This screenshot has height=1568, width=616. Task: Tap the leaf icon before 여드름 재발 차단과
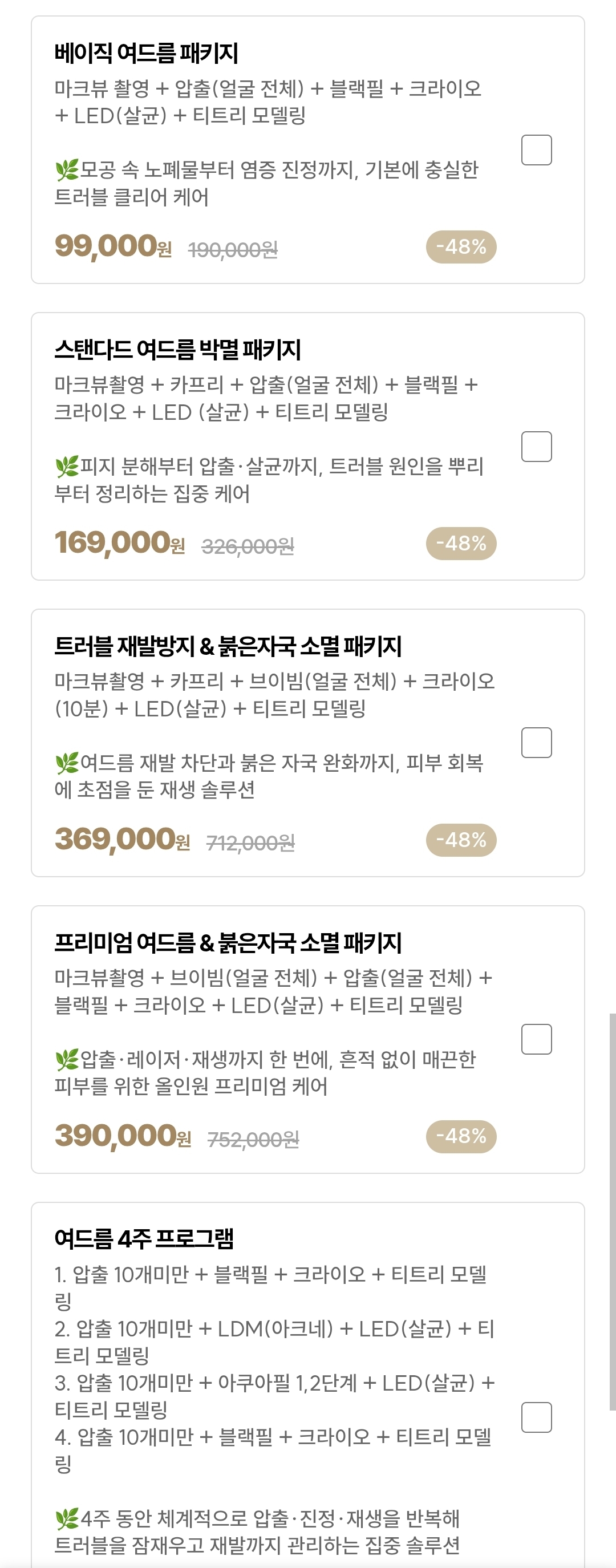pyautogui.click(x=66, y=763)
